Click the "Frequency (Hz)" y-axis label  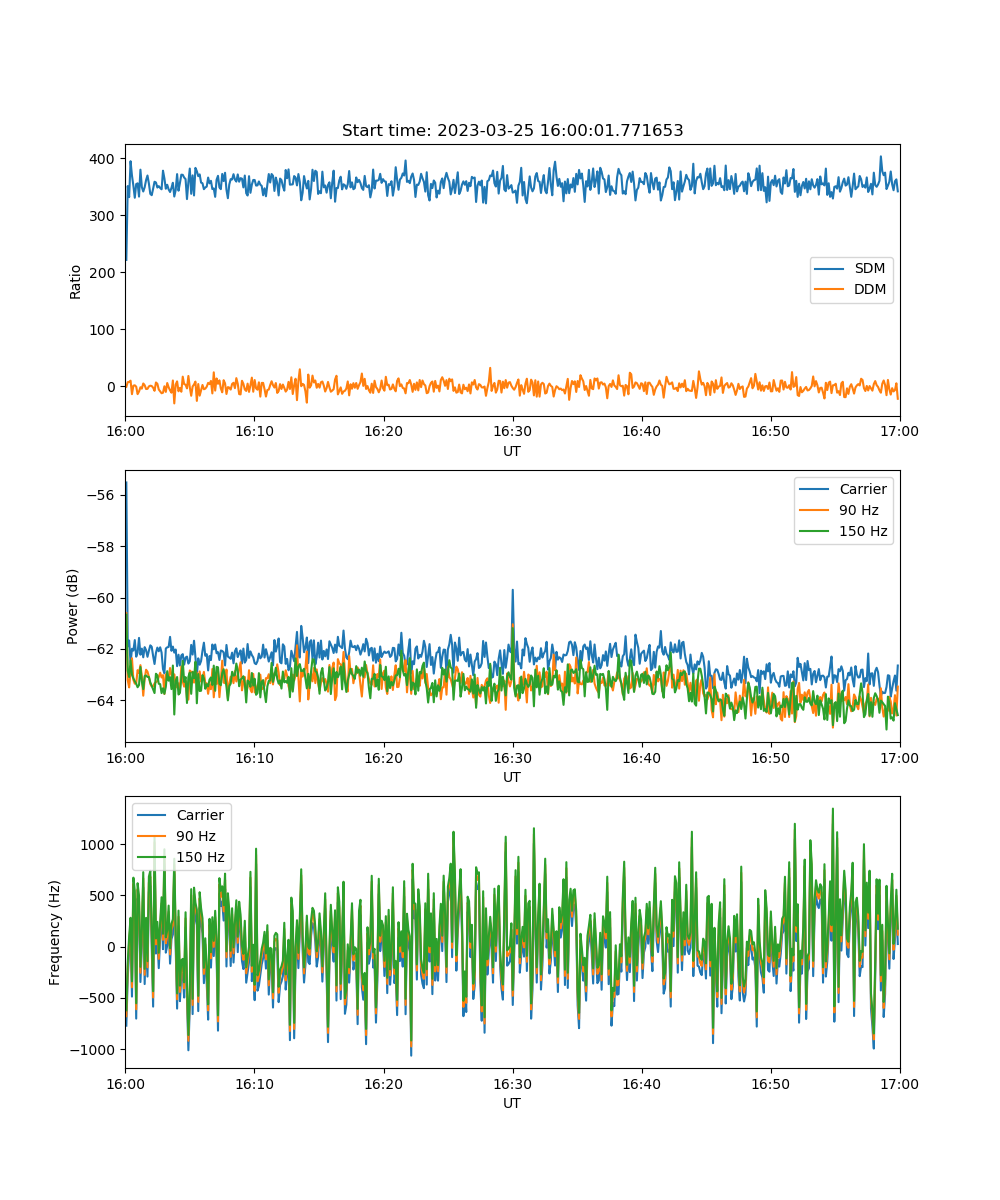[55, 932]
